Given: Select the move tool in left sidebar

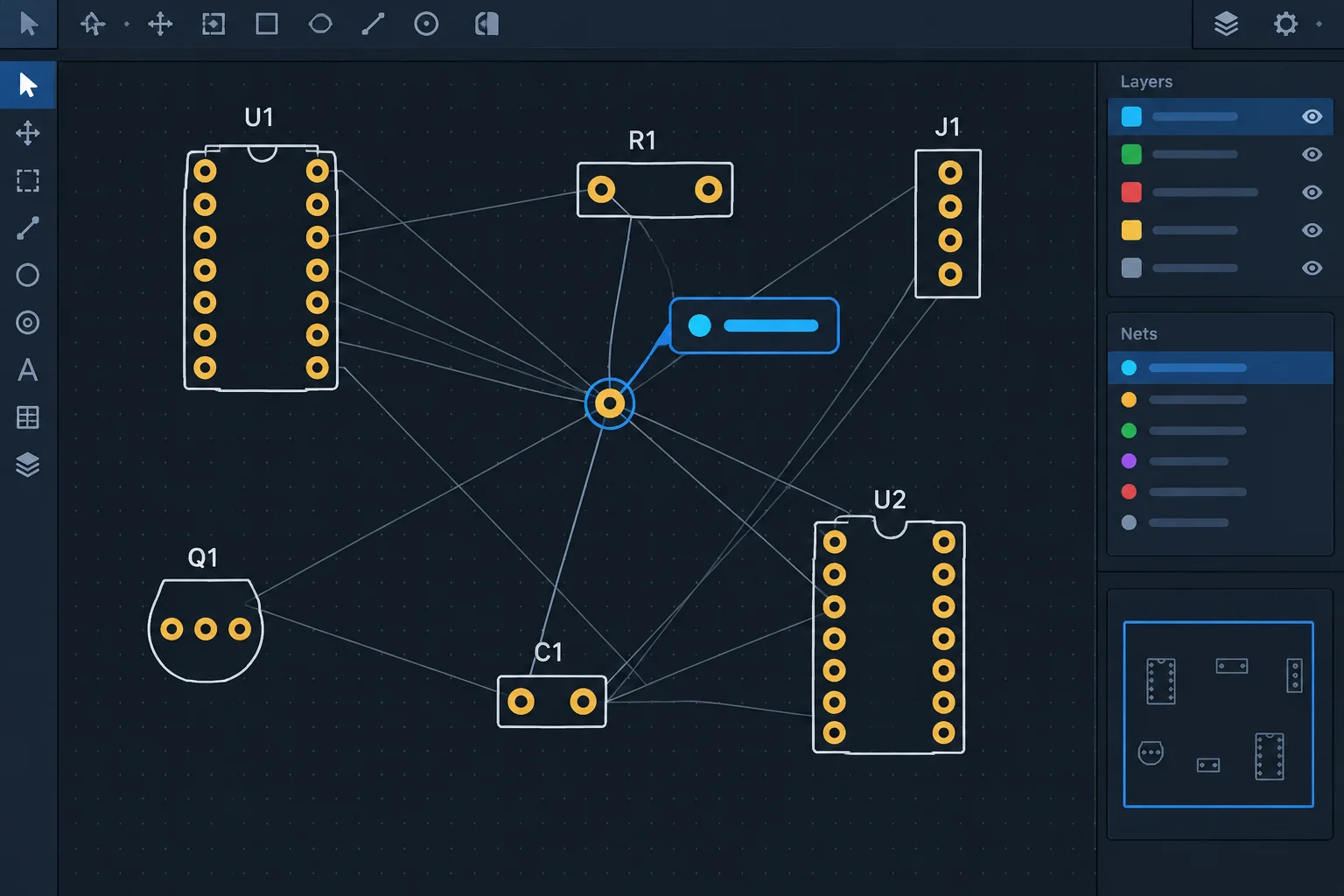Looking at the screenshot, I should [28, 133].
